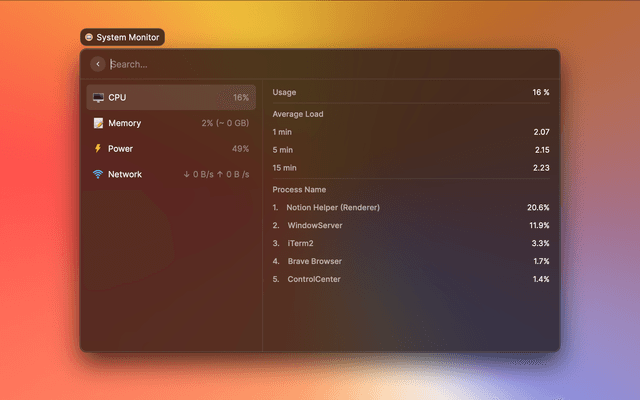Image resolution: width=640 pixels, height=400 pixels.
Task: Click the back arrow button
Action: pos(98,64)
